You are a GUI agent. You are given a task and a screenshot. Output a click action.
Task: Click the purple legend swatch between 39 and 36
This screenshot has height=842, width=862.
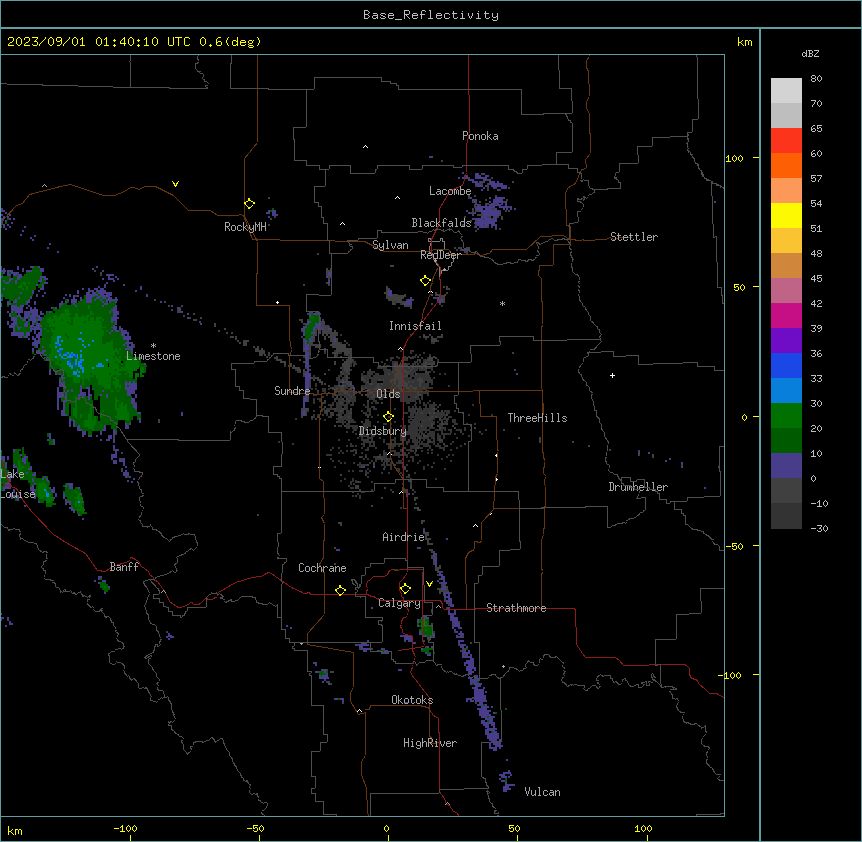coord(786,341)
